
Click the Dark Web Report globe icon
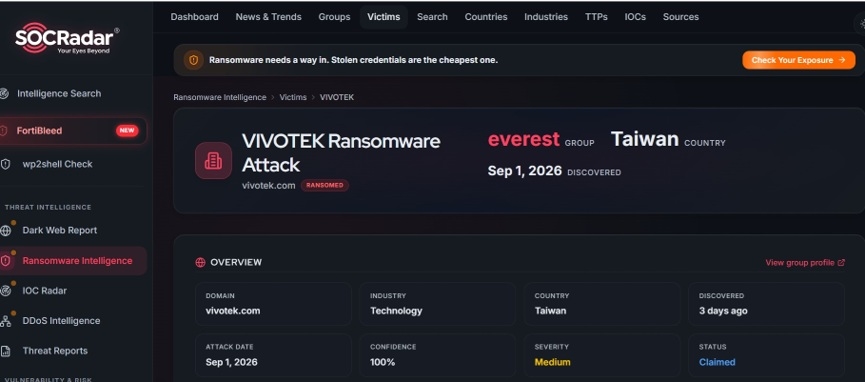pyautogui.click(x=6, y=230)
